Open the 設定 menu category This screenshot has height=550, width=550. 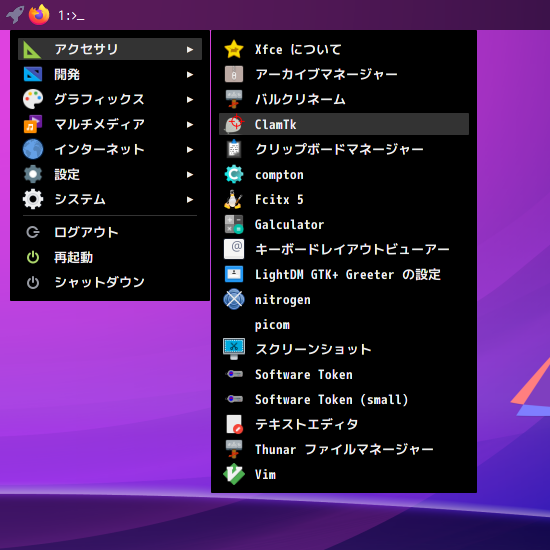click(x=110, y=174)
